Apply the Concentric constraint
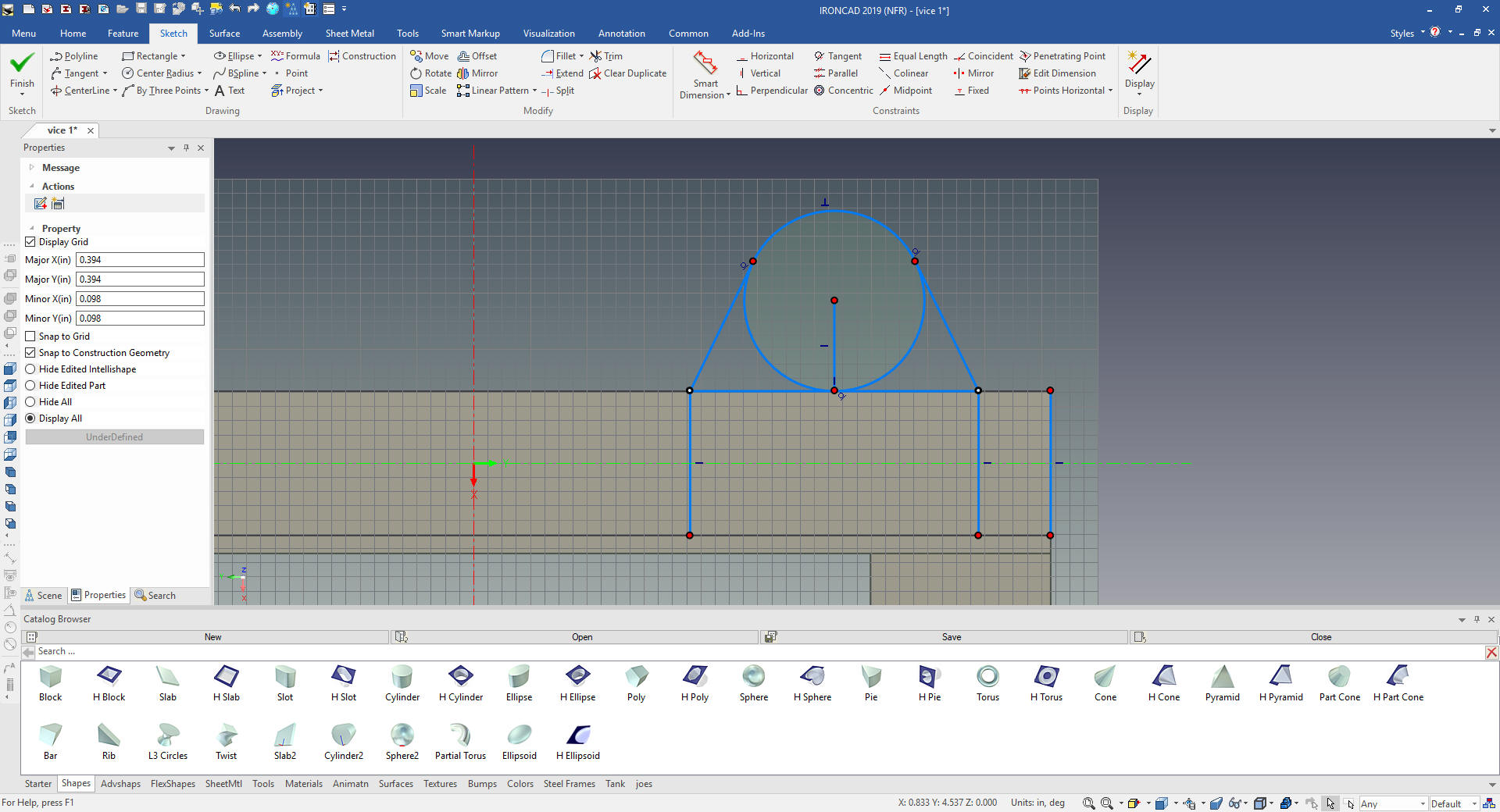 [x=844, y=91]
